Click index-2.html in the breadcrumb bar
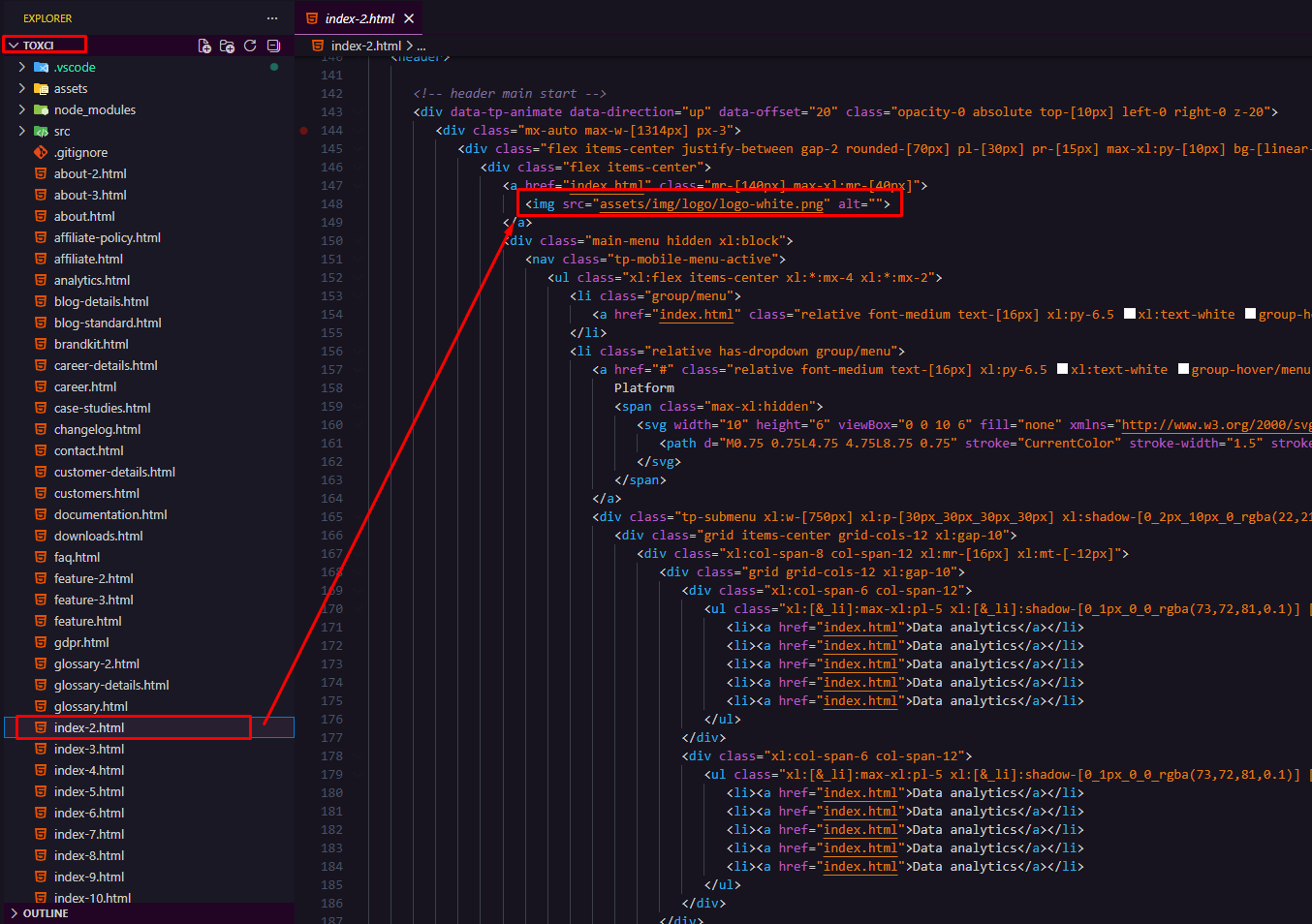This screenshot has height=924, width=1312. coord(365,46)
